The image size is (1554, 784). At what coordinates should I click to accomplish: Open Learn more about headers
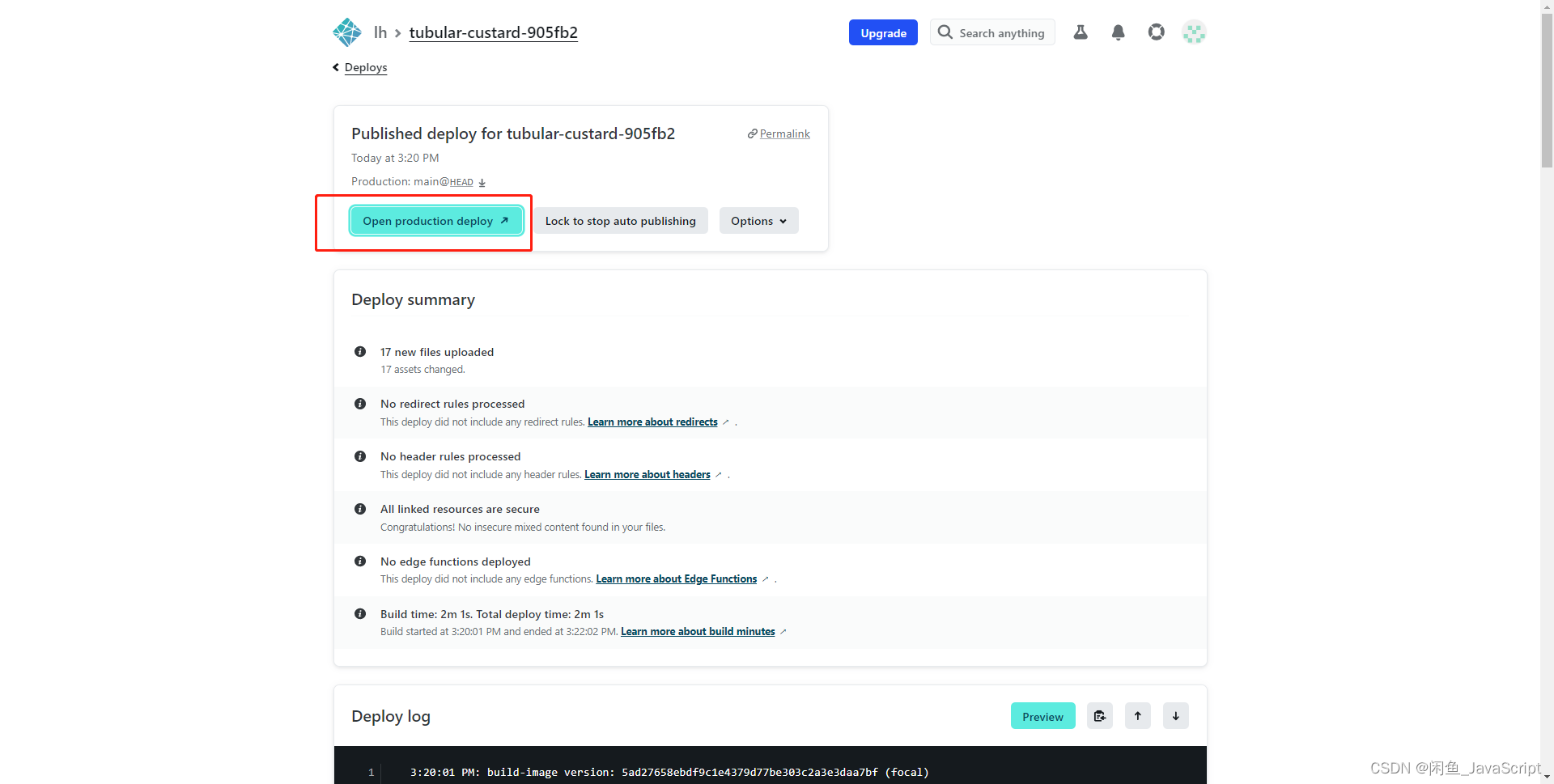click(647, 475)
